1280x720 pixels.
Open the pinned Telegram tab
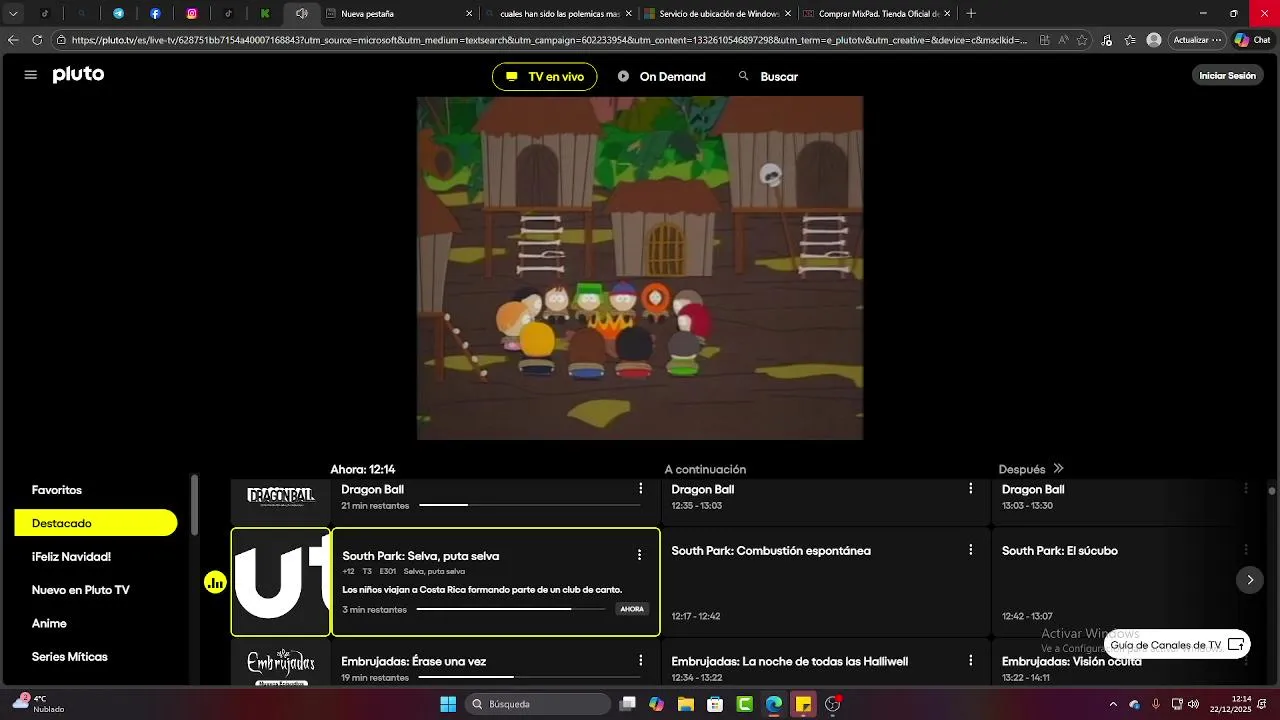tap(119, 14)
